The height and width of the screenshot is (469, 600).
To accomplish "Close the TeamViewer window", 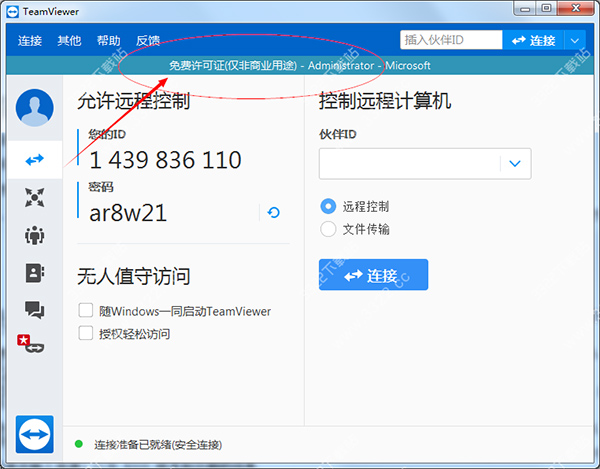I will pos(576,8).
